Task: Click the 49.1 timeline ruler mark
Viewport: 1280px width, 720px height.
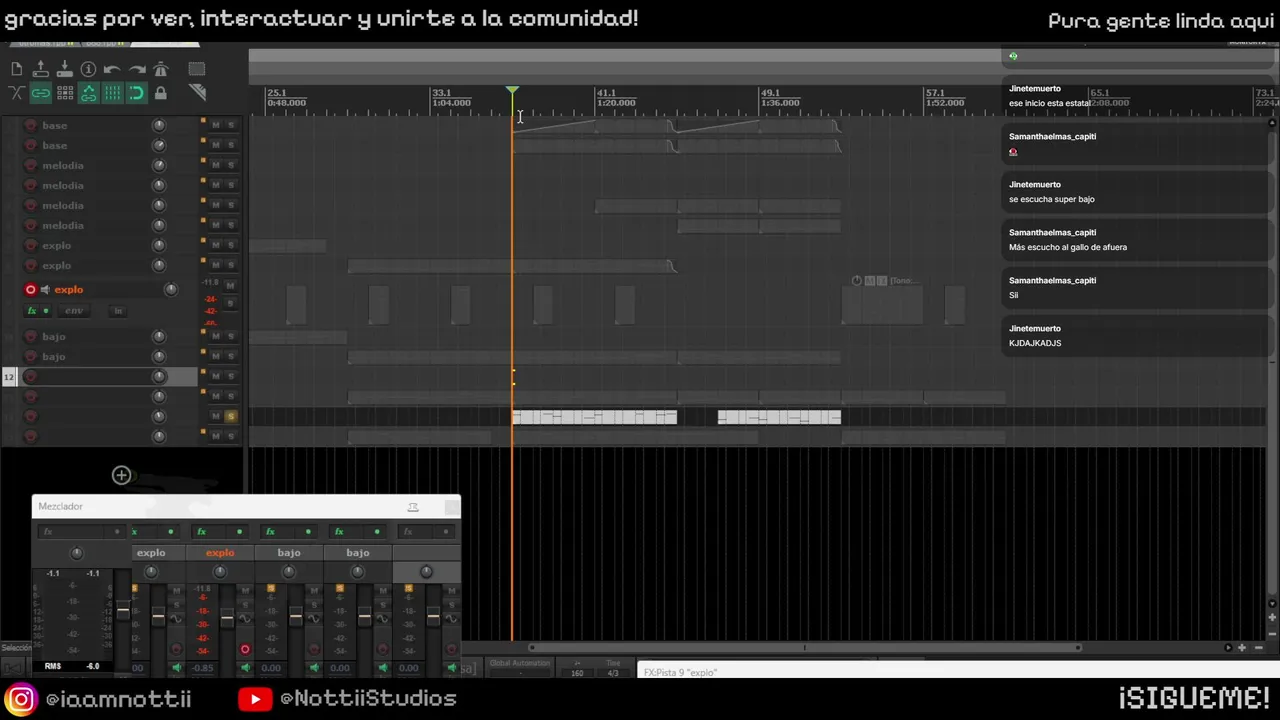Action: (770, 93)
